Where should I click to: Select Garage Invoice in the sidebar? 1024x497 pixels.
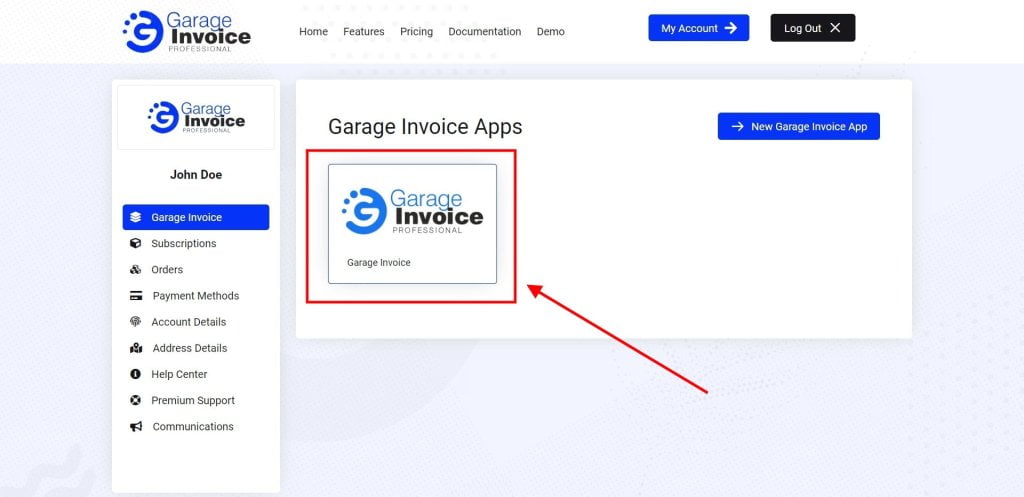click(196, 217)
